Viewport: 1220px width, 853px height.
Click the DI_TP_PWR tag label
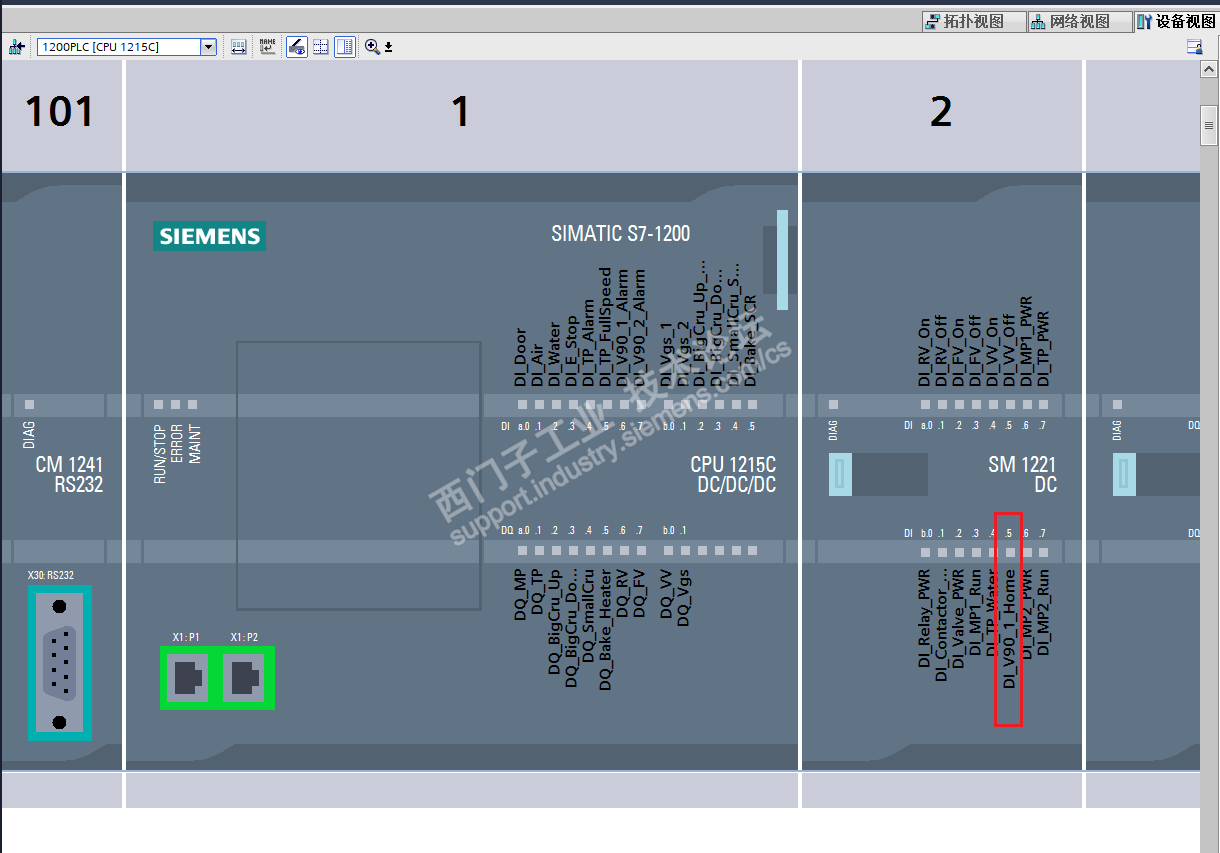[x=1043, y=347]
